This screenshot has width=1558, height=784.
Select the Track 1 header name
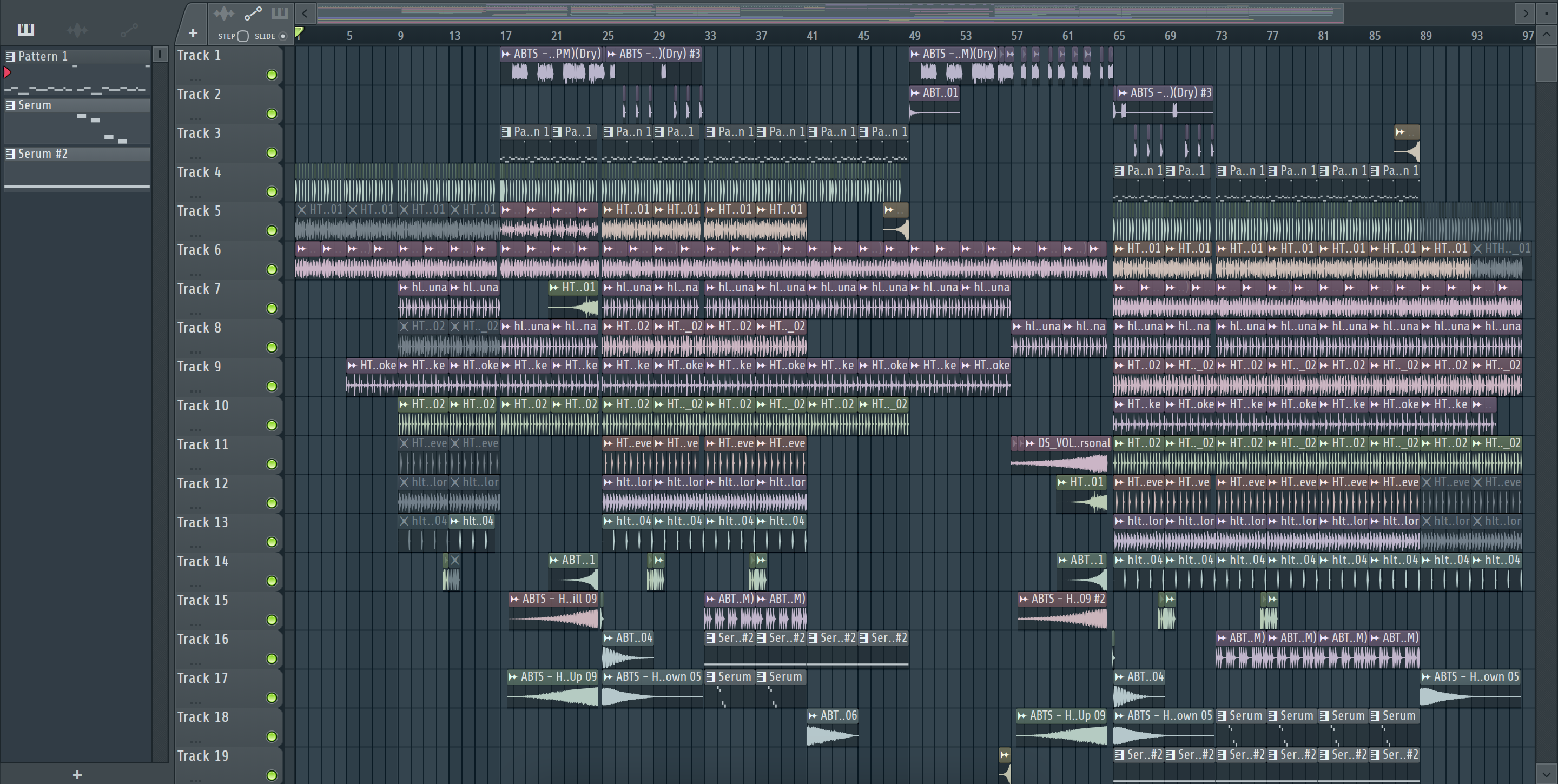pyautogui.click(x=199, y=56)
